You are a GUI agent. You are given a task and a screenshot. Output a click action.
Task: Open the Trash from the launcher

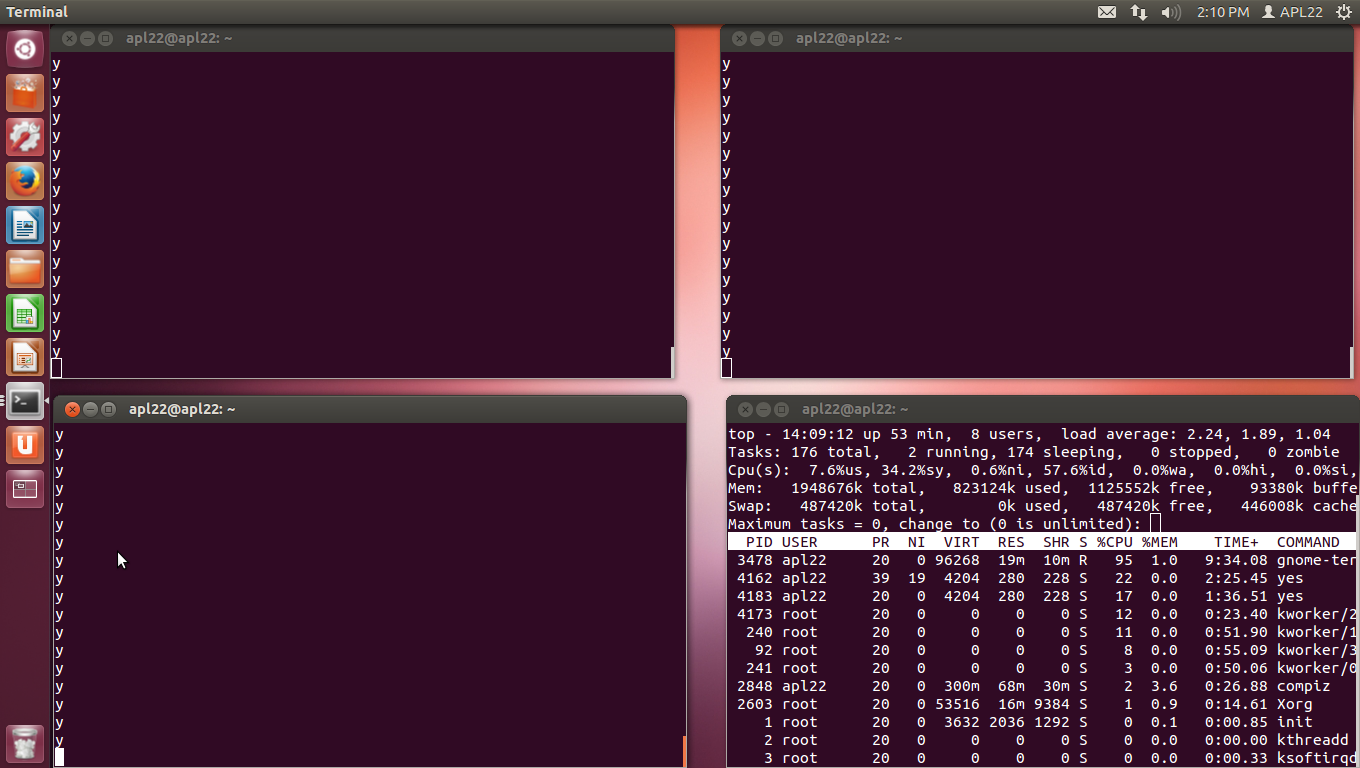(x=25, y=743)
